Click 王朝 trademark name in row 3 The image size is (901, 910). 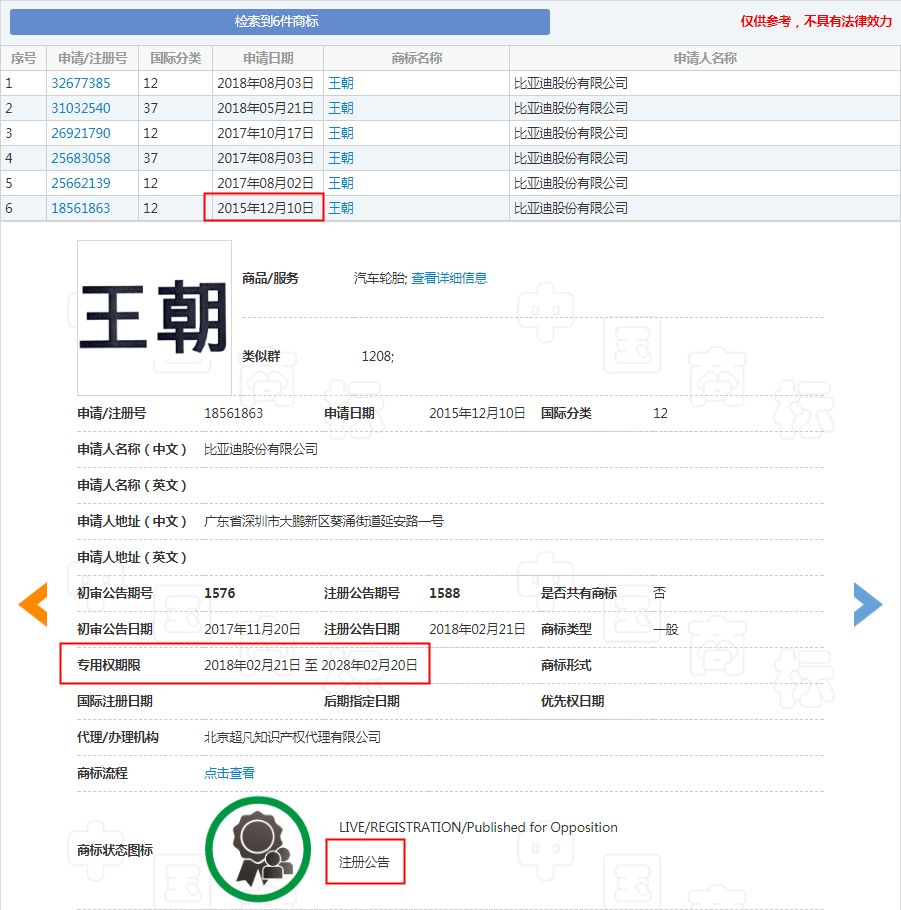point(341,133)
